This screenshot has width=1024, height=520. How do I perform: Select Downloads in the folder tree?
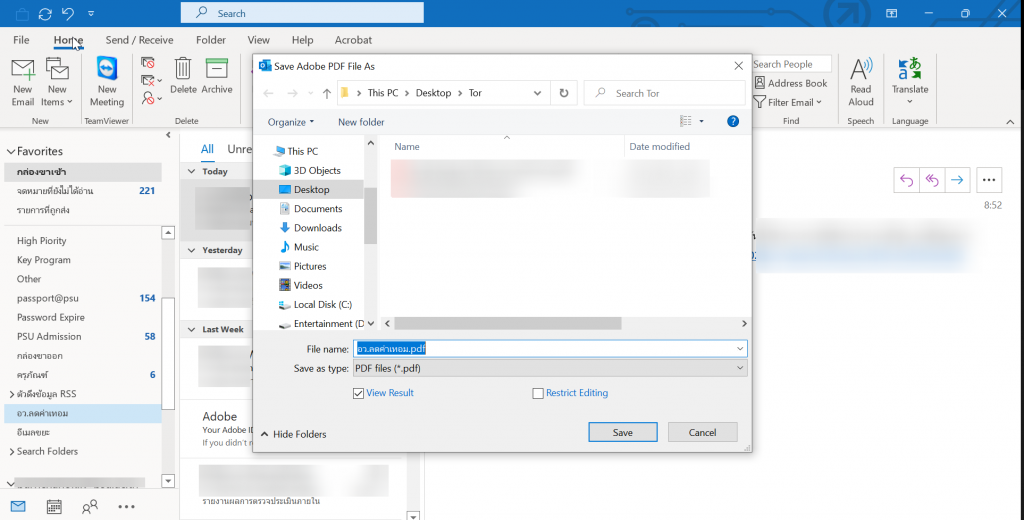click(317, 228)
